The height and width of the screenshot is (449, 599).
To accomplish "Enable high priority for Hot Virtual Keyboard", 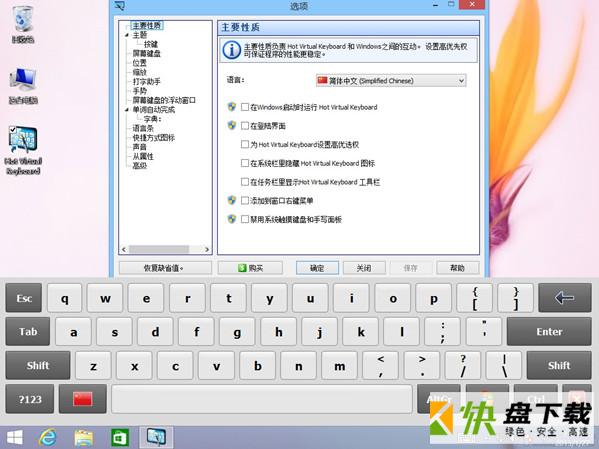I will pos(245,144).
